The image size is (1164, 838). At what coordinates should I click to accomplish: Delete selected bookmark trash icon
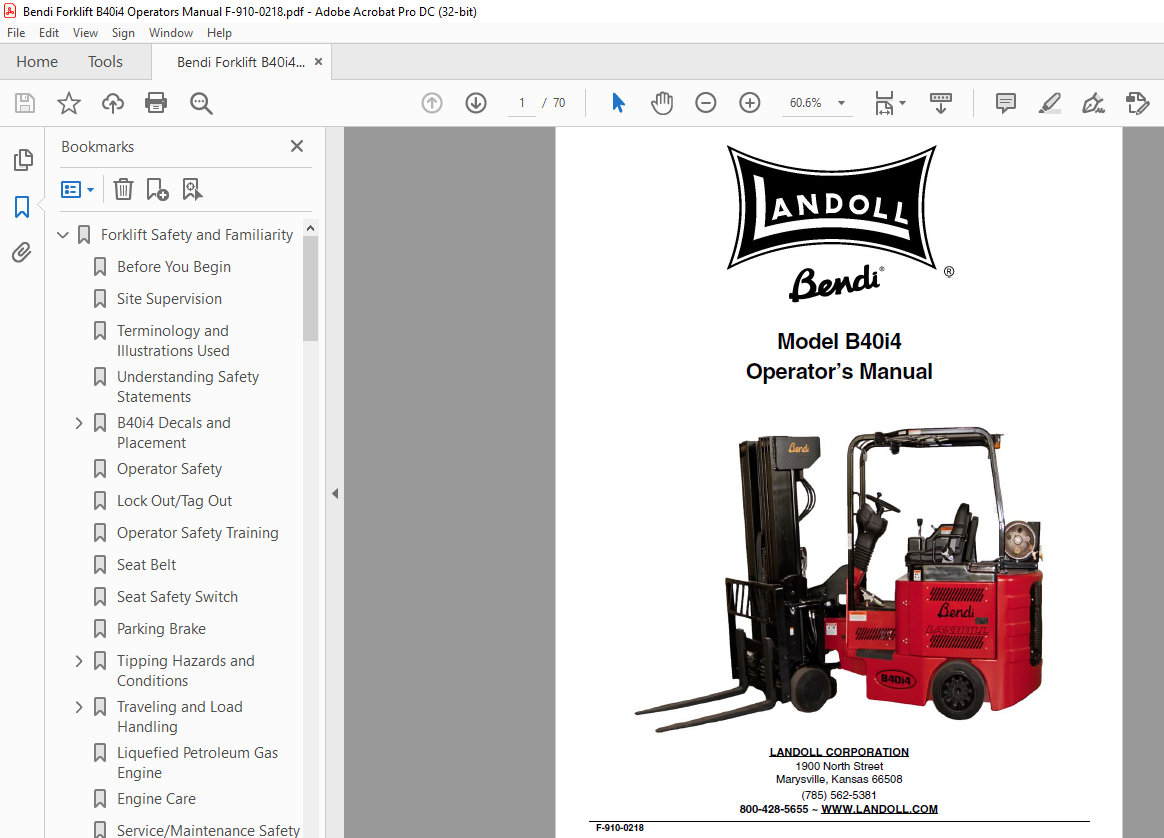[x=123, y=189]
